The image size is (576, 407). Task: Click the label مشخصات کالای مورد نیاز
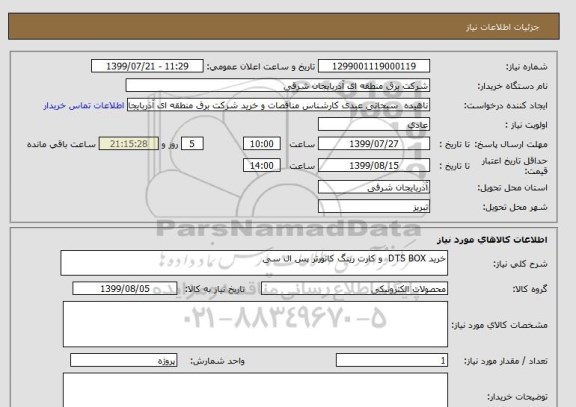point(499,325)
